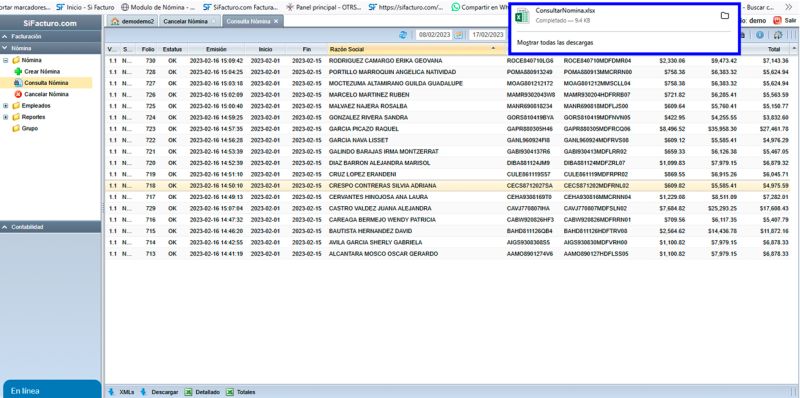
Task: Switch to the Cancelar Nómina tab
Action: click(x=190, y=21)
